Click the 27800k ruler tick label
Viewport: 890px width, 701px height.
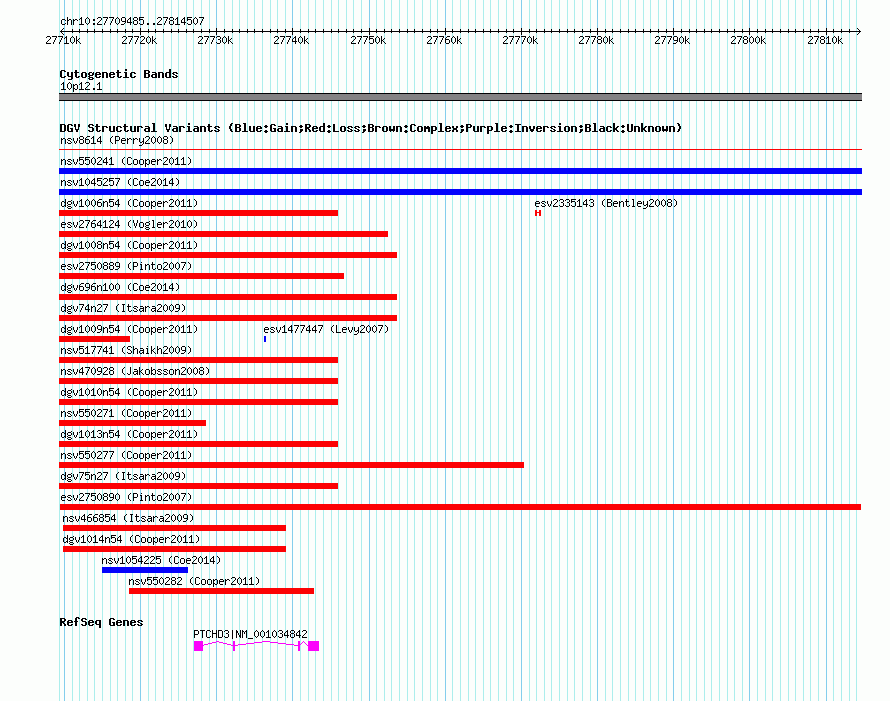click(748, 40)
